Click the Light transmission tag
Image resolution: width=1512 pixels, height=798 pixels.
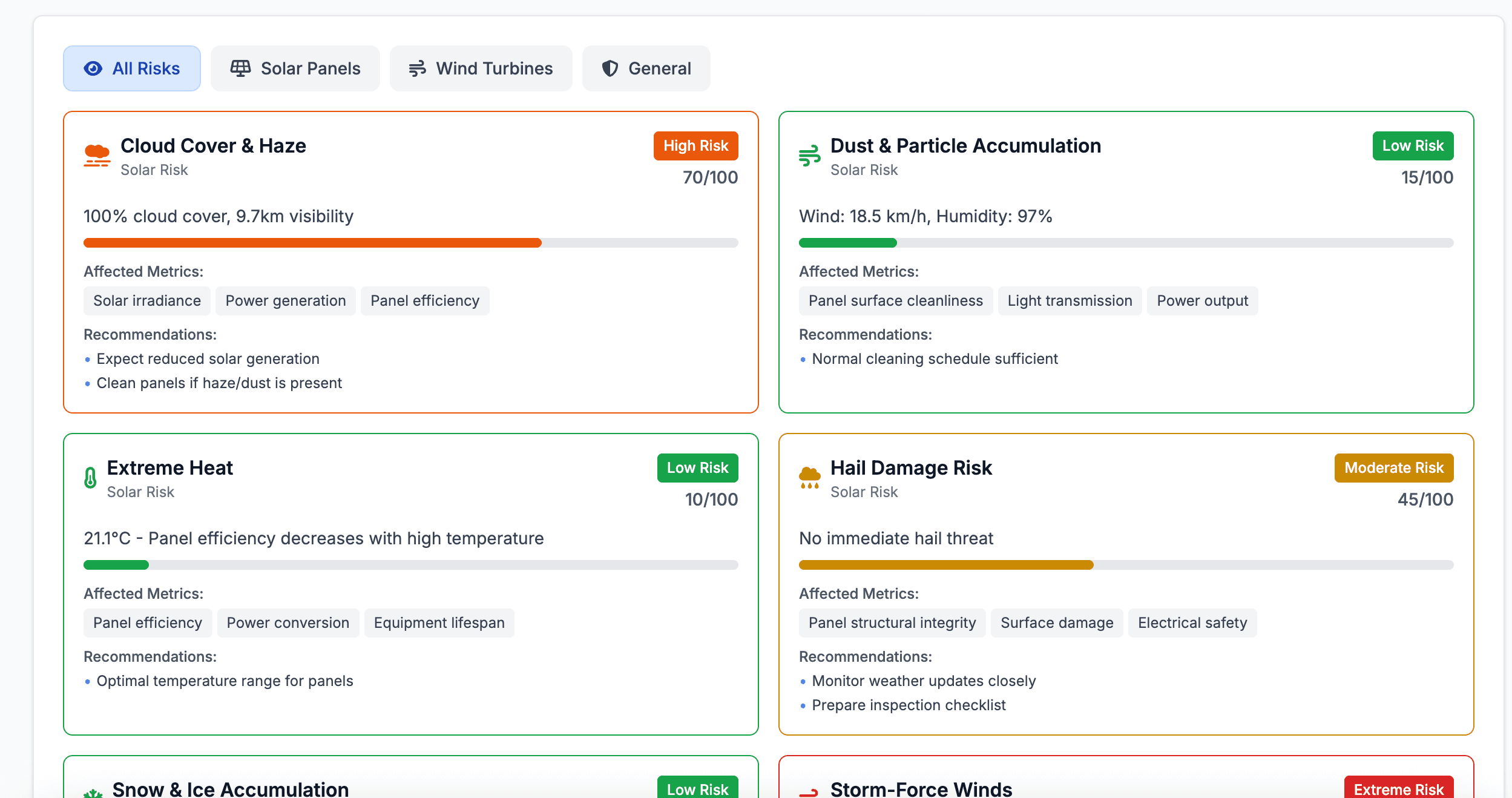(x=1070, y=301)
